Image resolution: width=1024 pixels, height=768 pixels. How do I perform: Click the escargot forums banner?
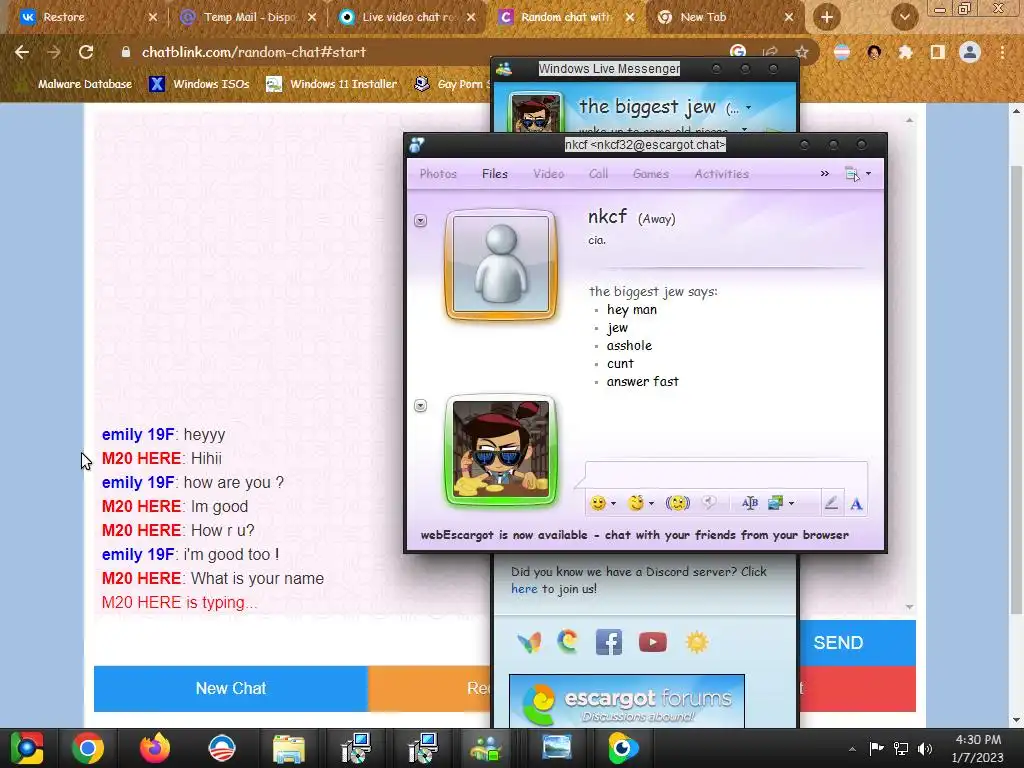[x=627, y=701]
